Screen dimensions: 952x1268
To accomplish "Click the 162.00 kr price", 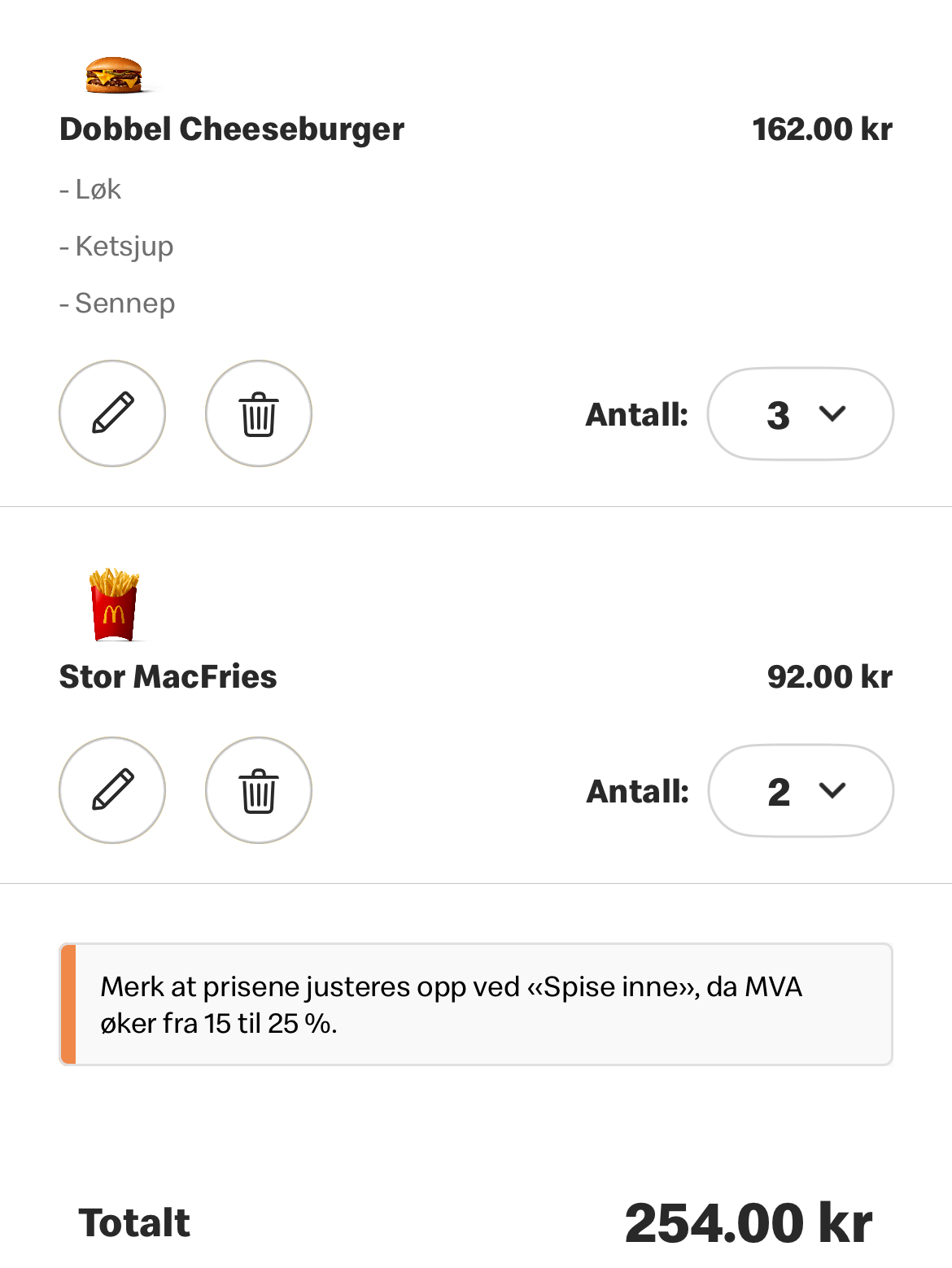I will (823, 129).
